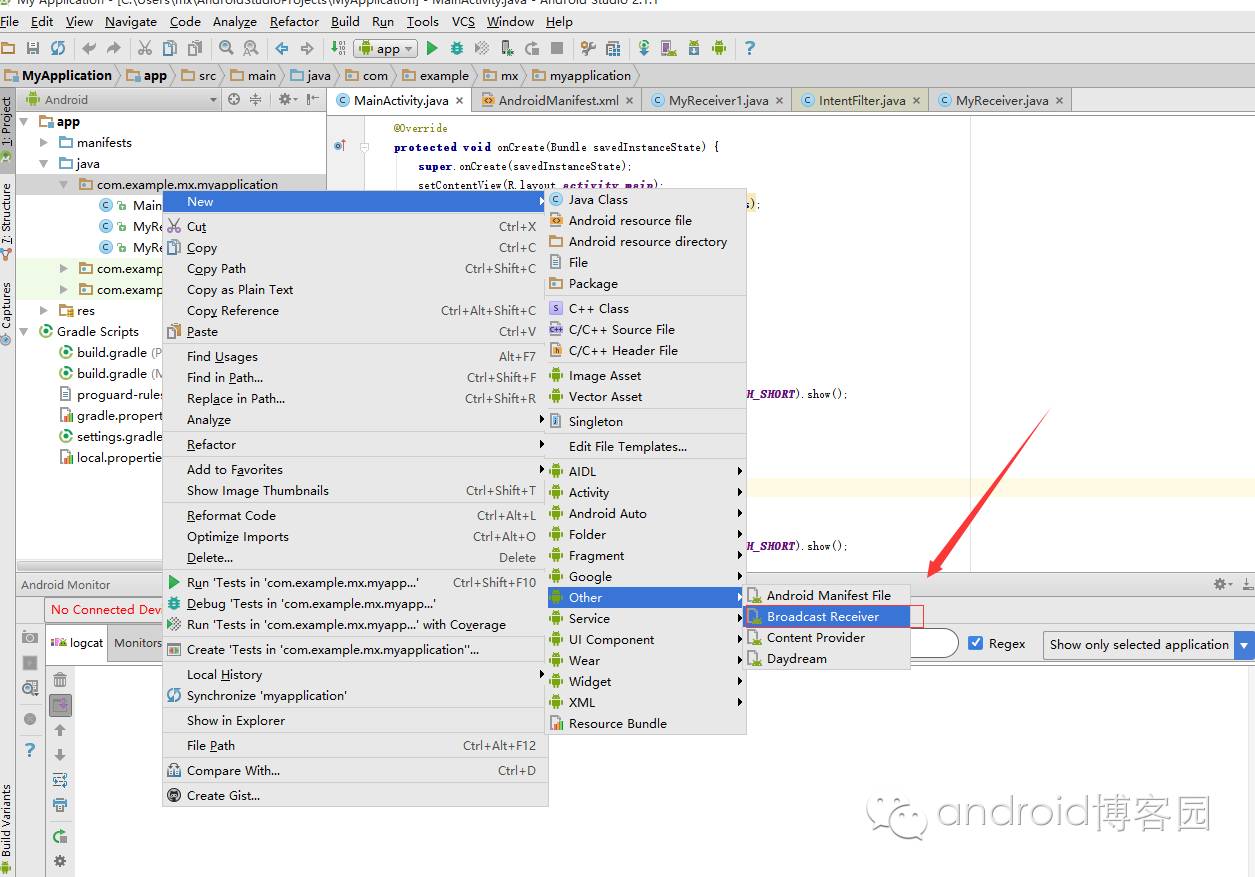Open Show only selected application dropdown
The width and height of the screenshot is (1255, 877).
pos(1148,644)
